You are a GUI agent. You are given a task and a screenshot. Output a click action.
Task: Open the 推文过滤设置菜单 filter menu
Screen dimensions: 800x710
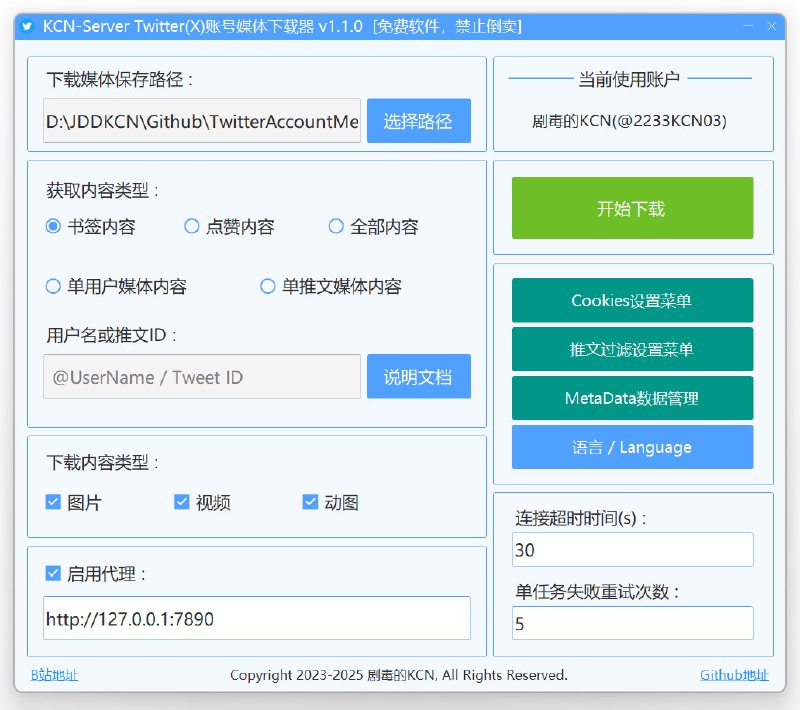632,349
